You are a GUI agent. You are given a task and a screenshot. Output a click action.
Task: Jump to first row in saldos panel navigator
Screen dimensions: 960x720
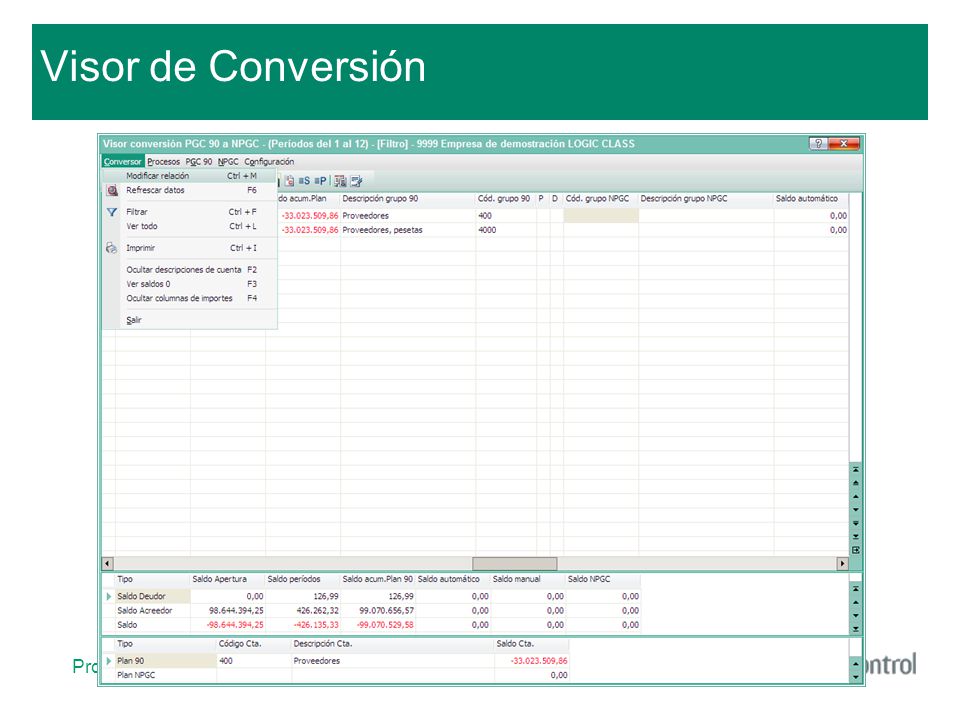pyautogui.click(x=856, y=588)
